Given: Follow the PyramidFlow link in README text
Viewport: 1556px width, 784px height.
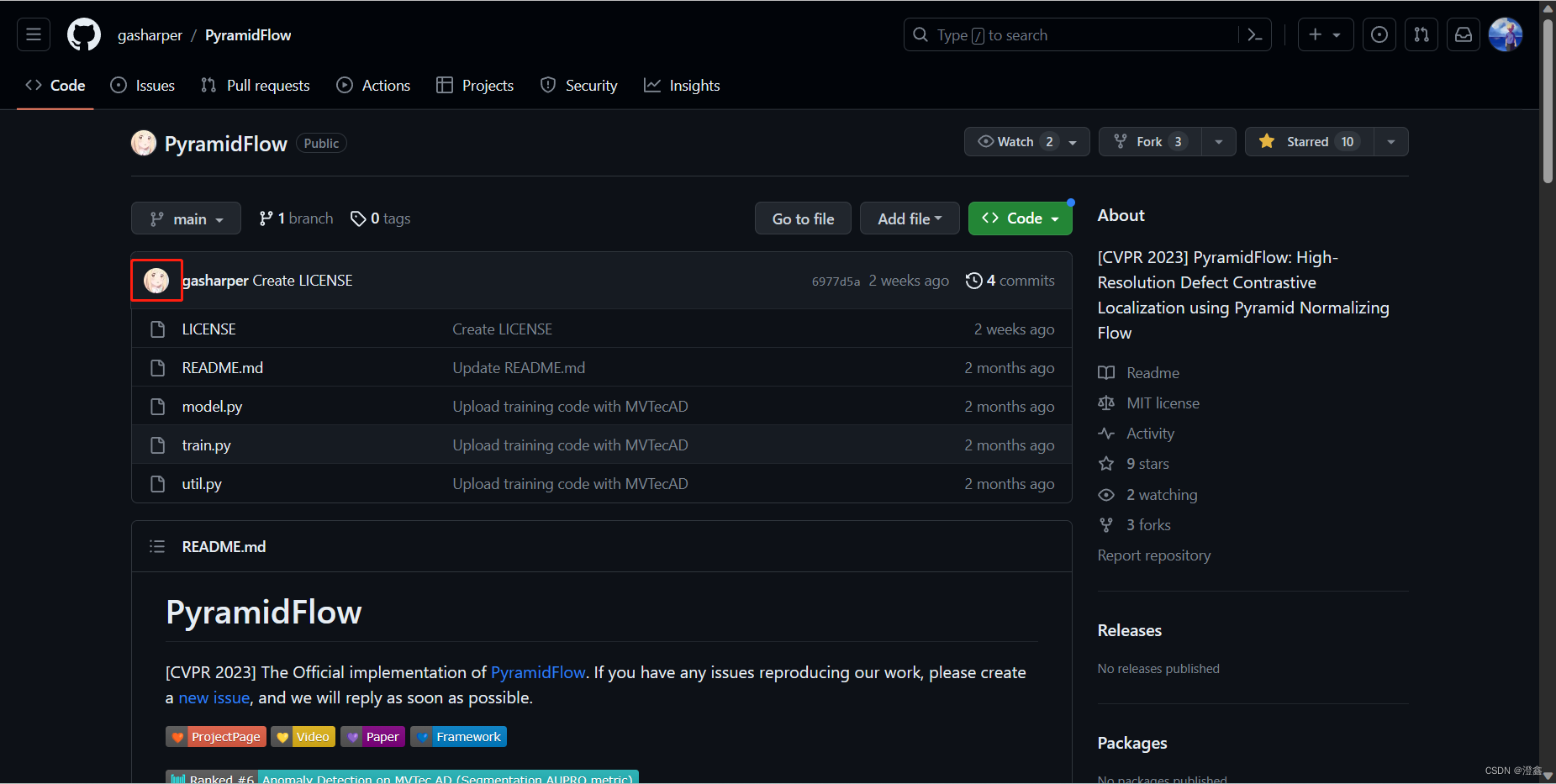Looking at the screenshot, I should pos(538,672).
